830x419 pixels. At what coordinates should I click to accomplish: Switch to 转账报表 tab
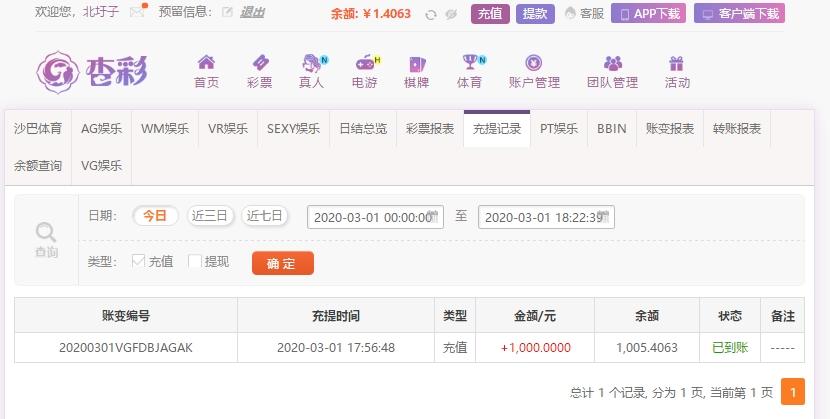737,129
